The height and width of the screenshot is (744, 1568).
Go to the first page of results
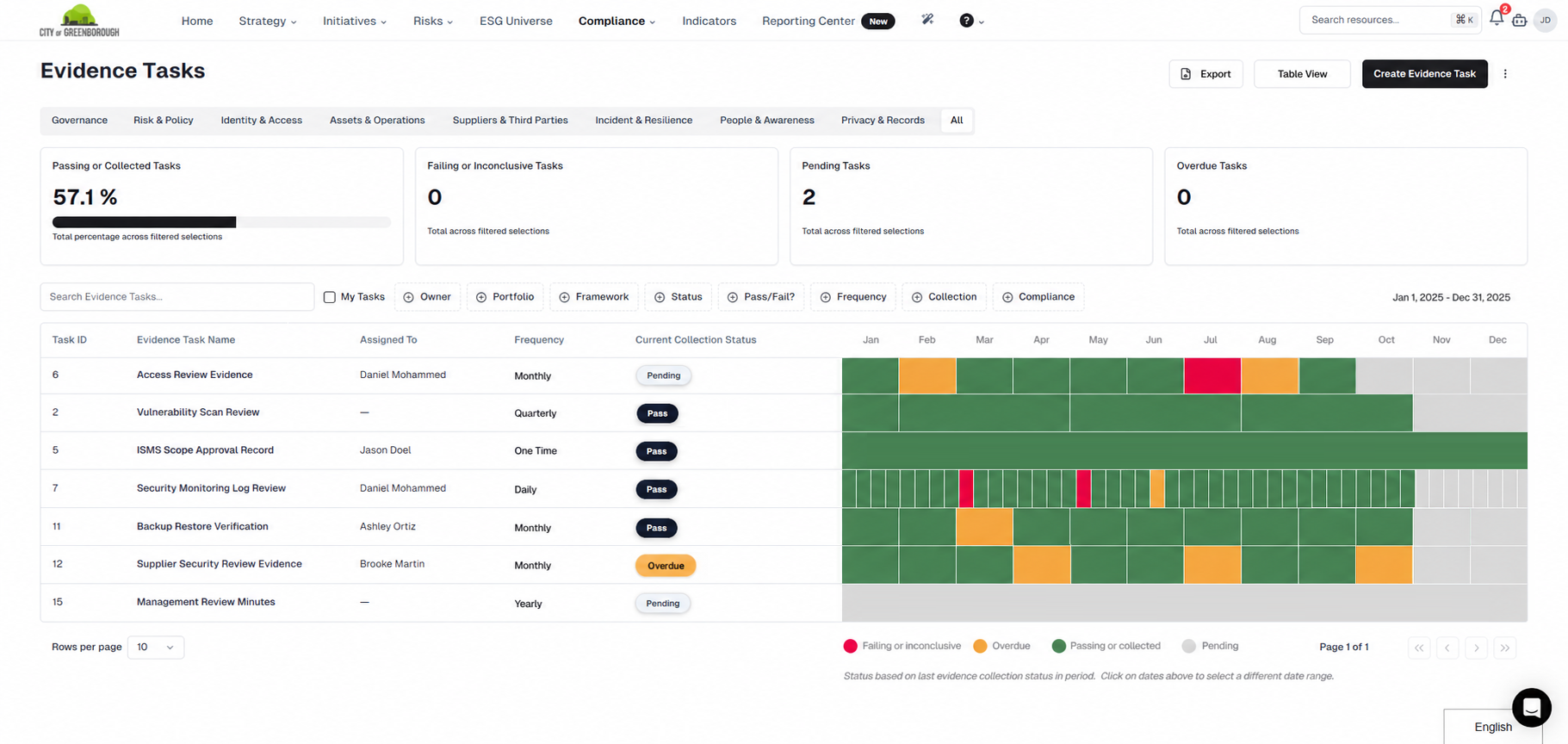pyautogui.click(x=1419, y=648)
